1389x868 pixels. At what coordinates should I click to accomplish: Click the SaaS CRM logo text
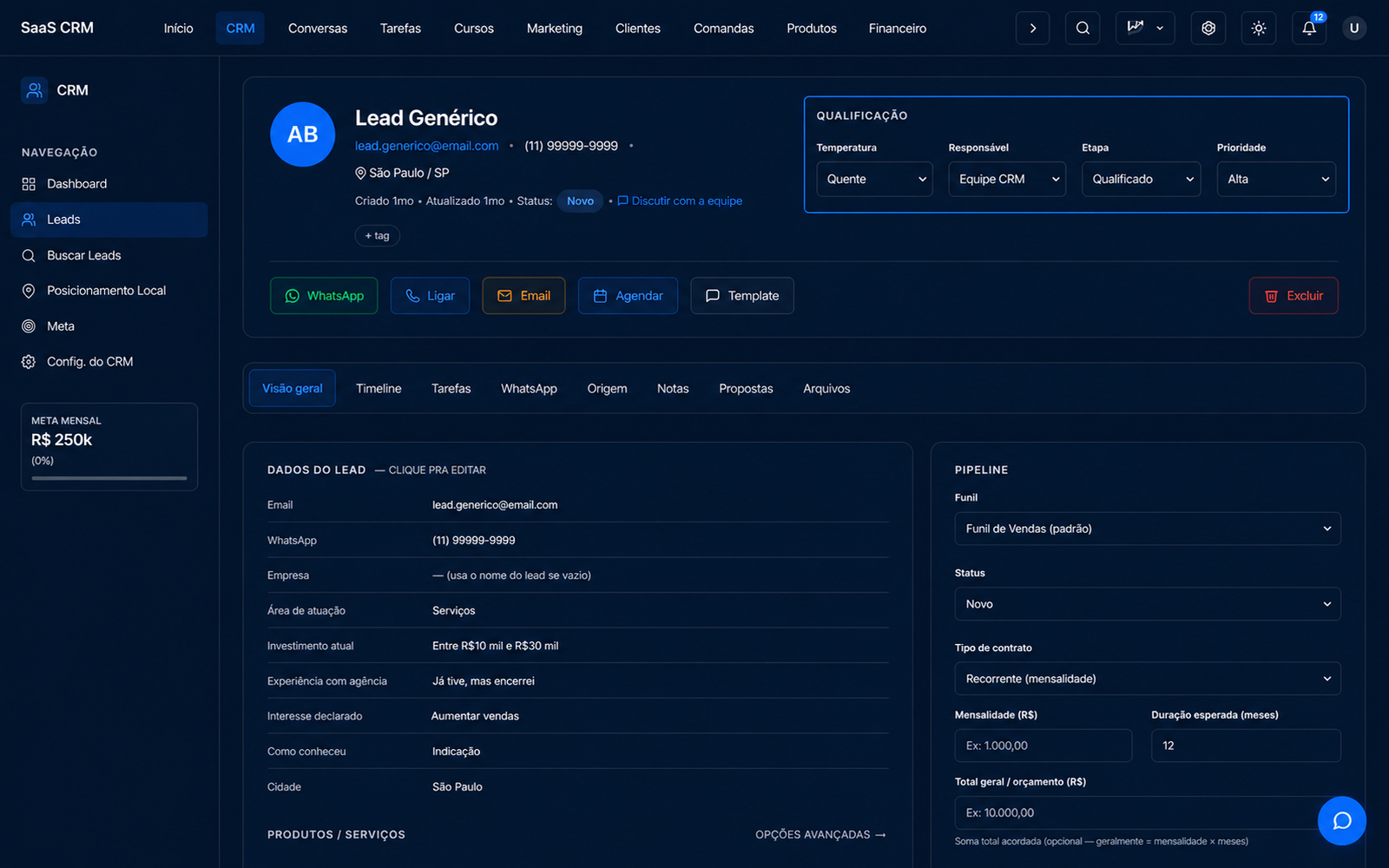[x=57, y=28]
